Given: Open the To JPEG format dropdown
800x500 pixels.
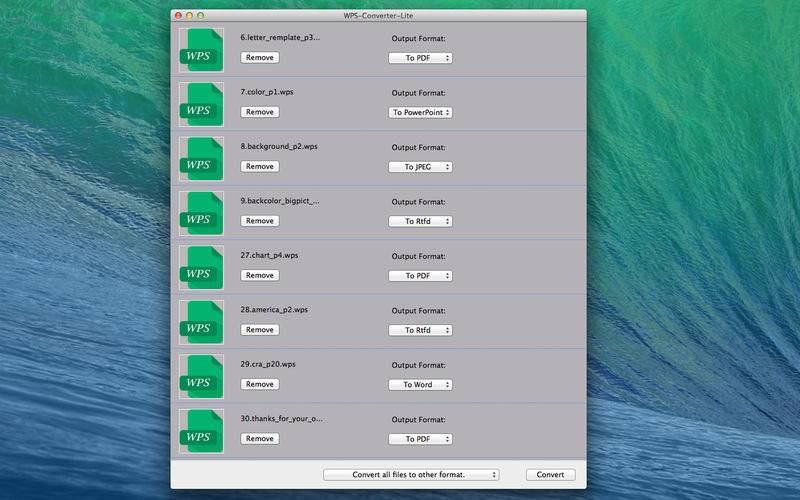Looking at the screenshot, I should 420,167.
